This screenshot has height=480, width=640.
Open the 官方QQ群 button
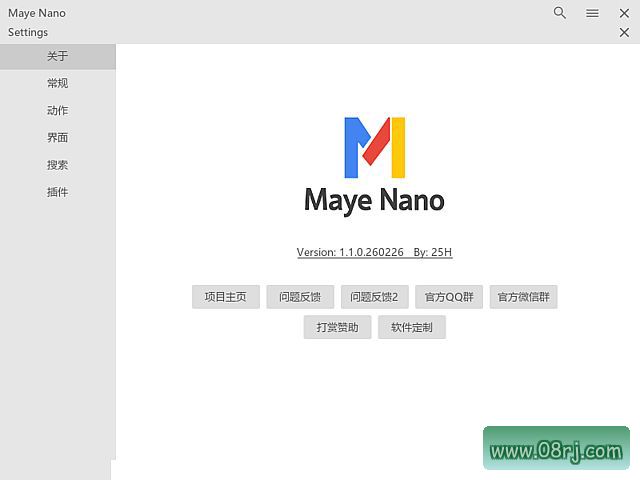(449, 297)
